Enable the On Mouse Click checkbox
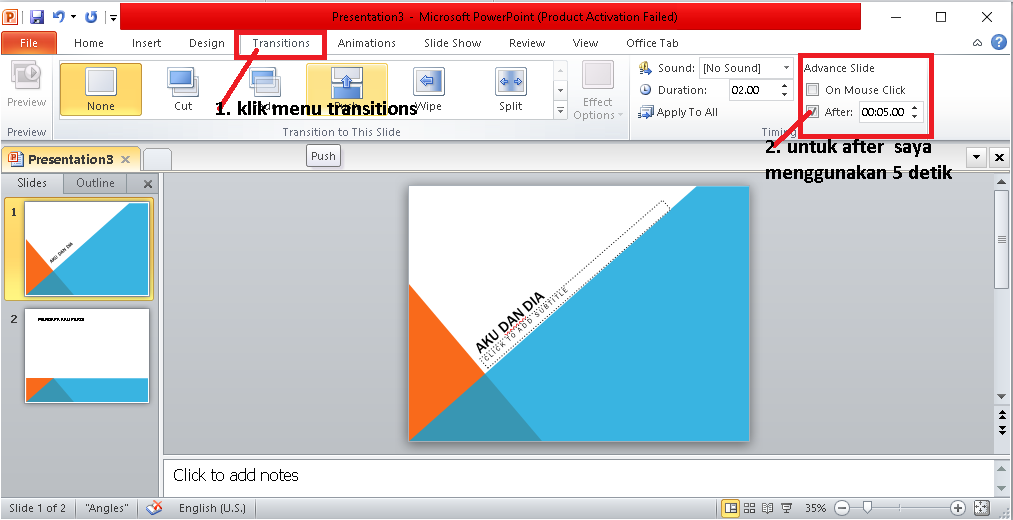The height and width of the screenshot is (520, 1013). (x=813, y=90)
